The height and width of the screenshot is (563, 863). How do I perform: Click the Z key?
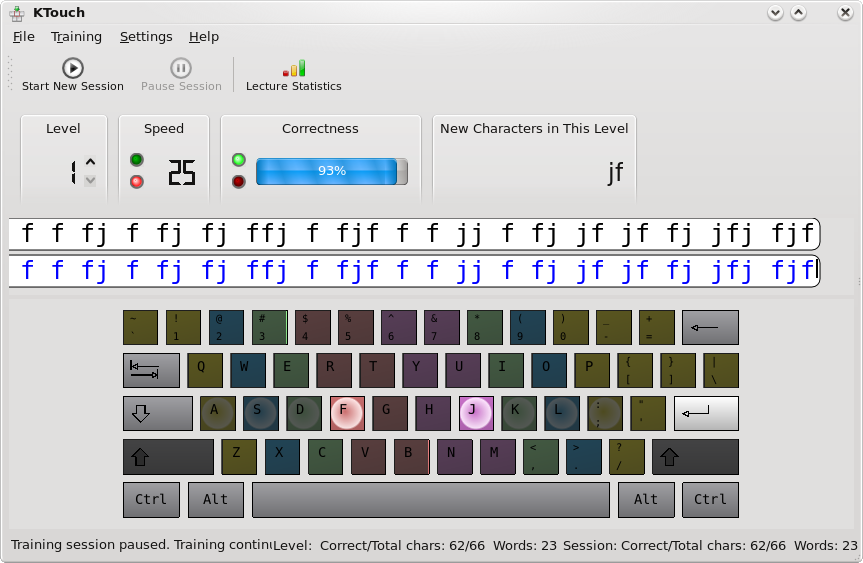[x=239, y=456]
